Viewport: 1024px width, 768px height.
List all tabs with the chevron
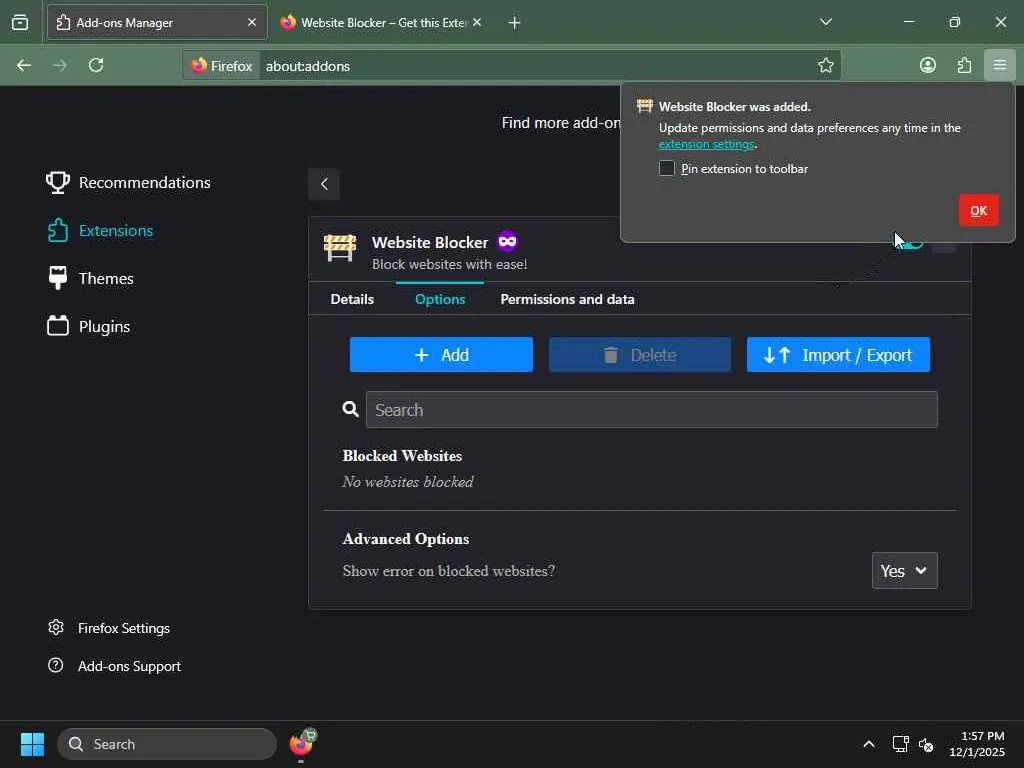click(825, 22)
